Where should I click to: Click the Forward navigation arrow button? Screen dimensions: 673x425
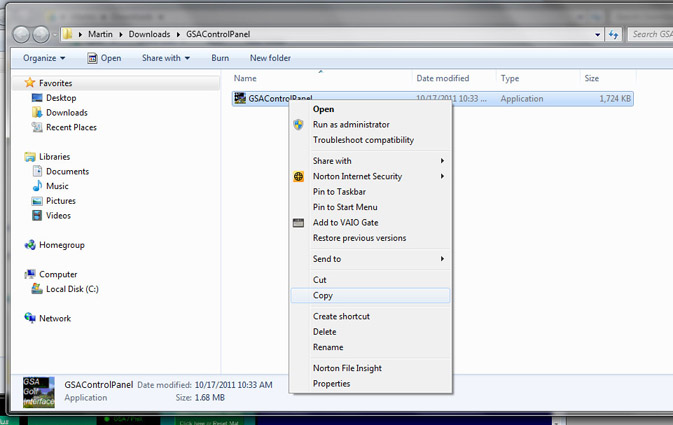[41, 34]
